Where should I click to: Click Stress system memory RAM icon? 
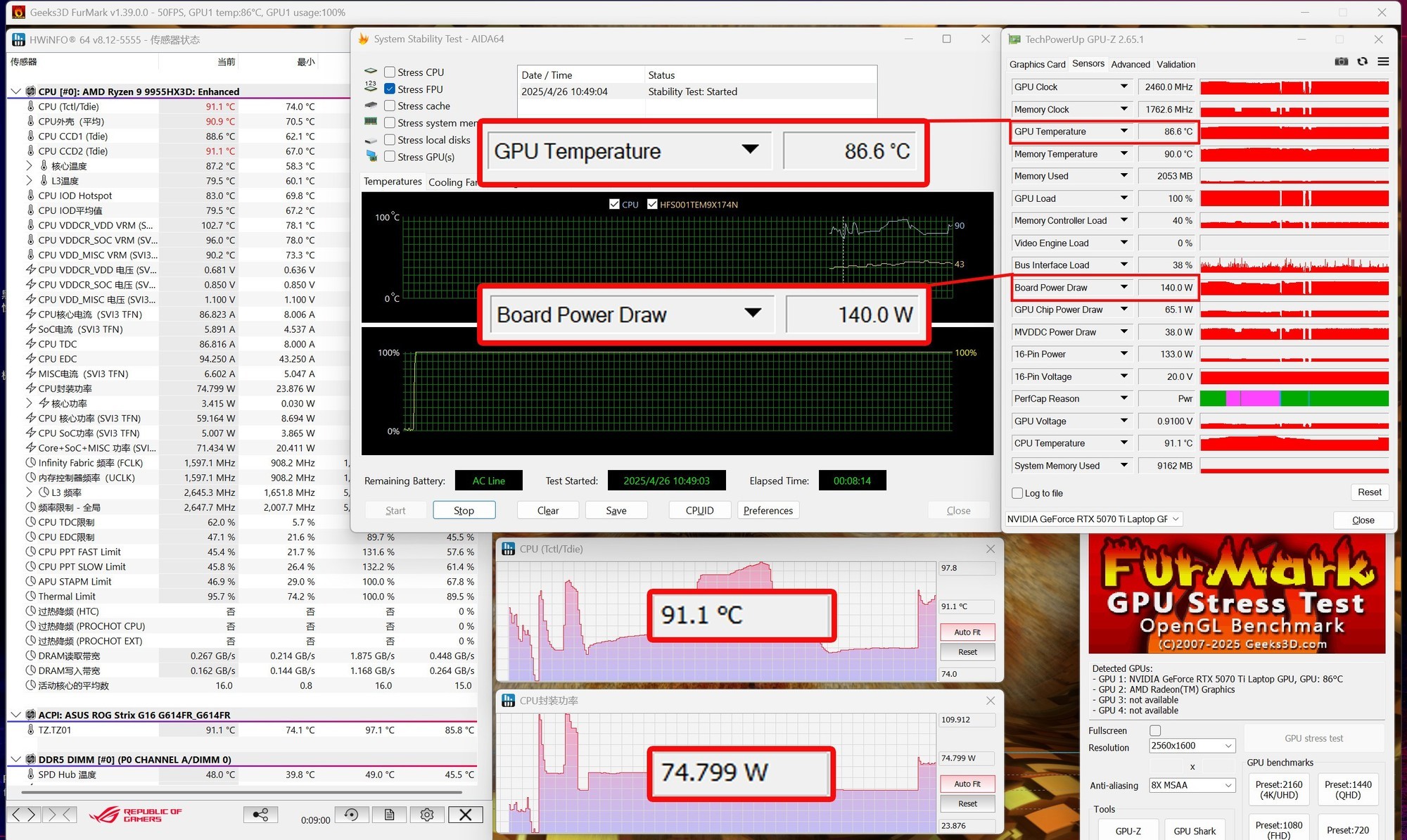point(371,122)
